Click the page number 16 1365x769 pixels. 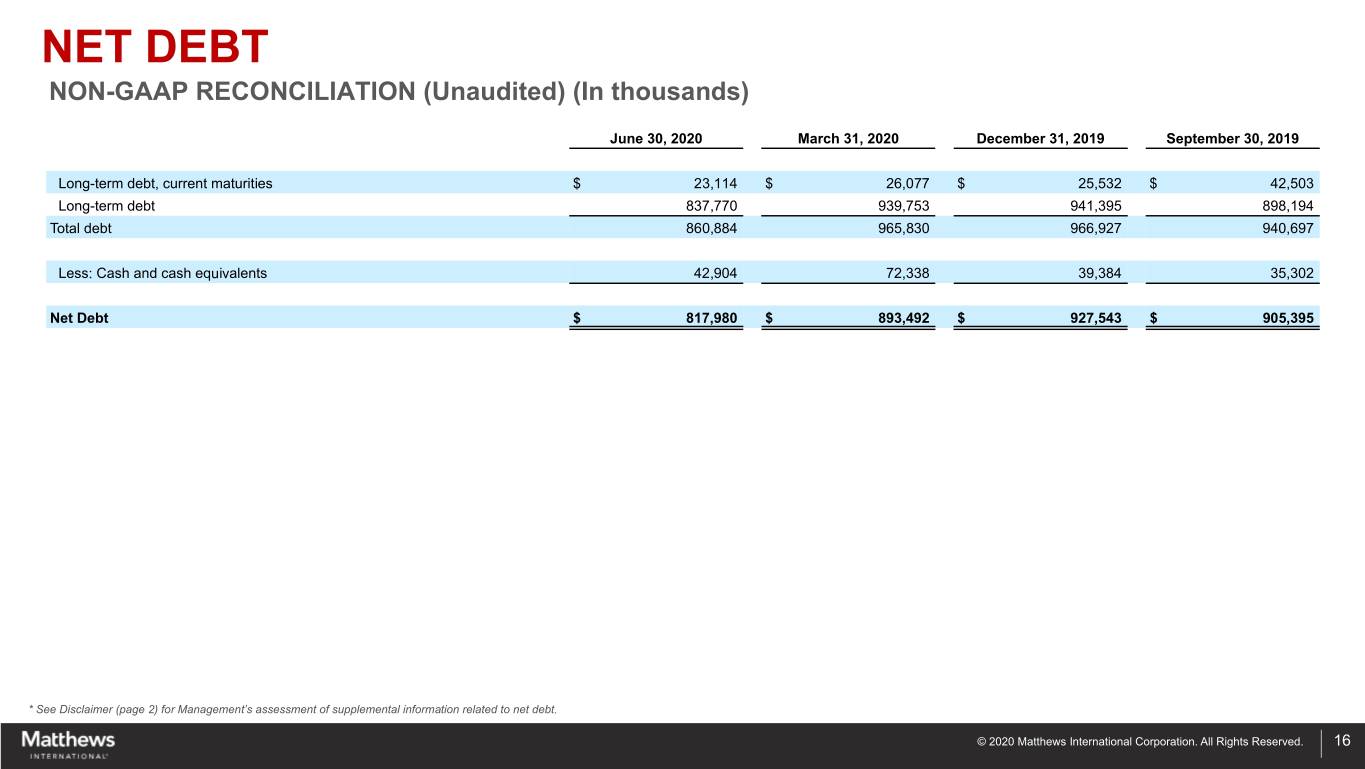pos(1342,741)
